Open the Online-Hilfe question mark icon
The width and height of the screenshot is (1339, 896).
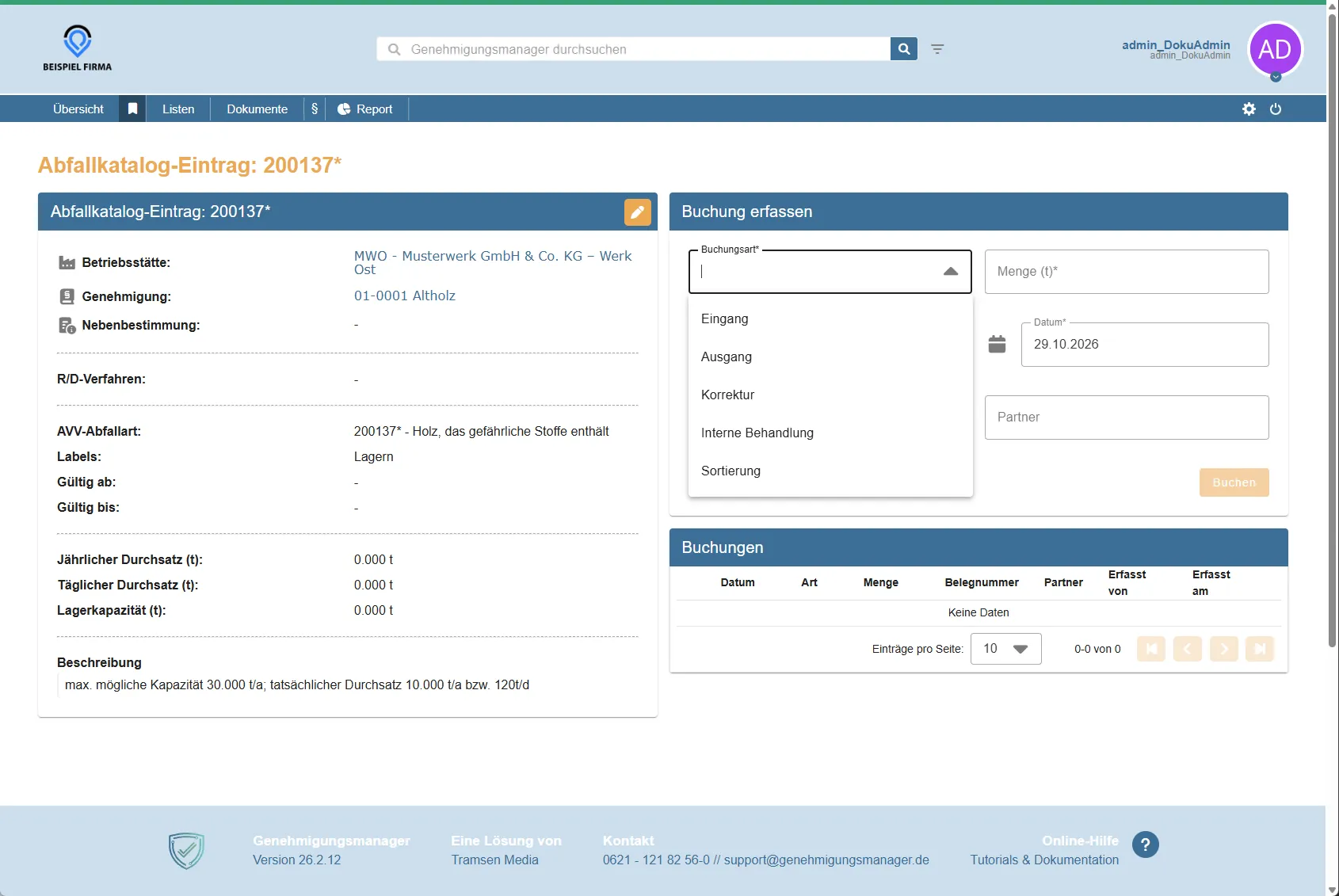[x=1146, y=845]
